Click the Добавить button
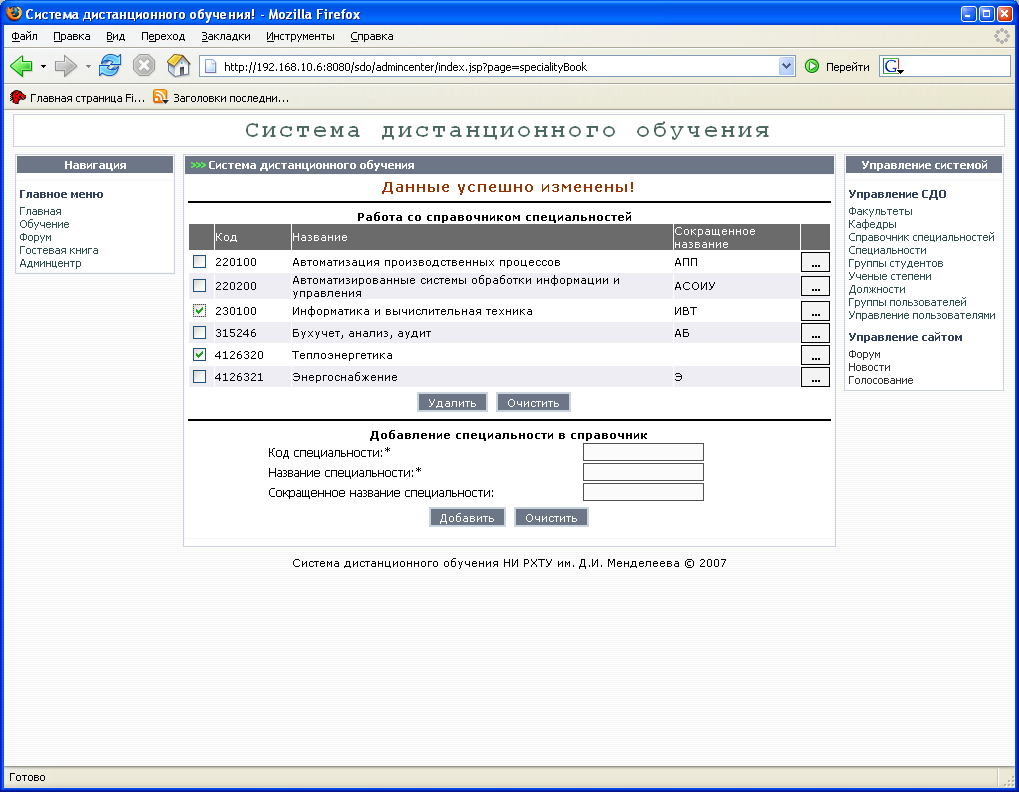The width and height of the screenshot is (1019, 792). tap(467, 518)
